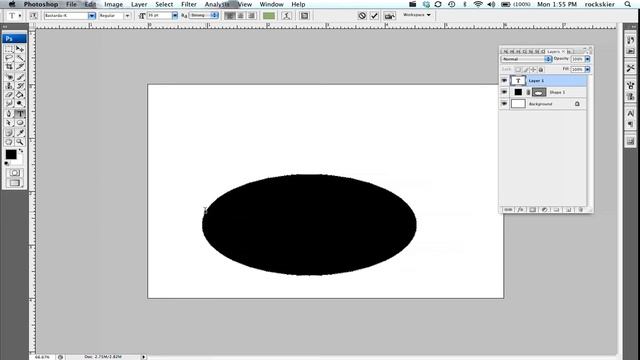Select the Ellipse shape tool
The height and width of the screenshot is (360, 640).
(x=20, y=123)
